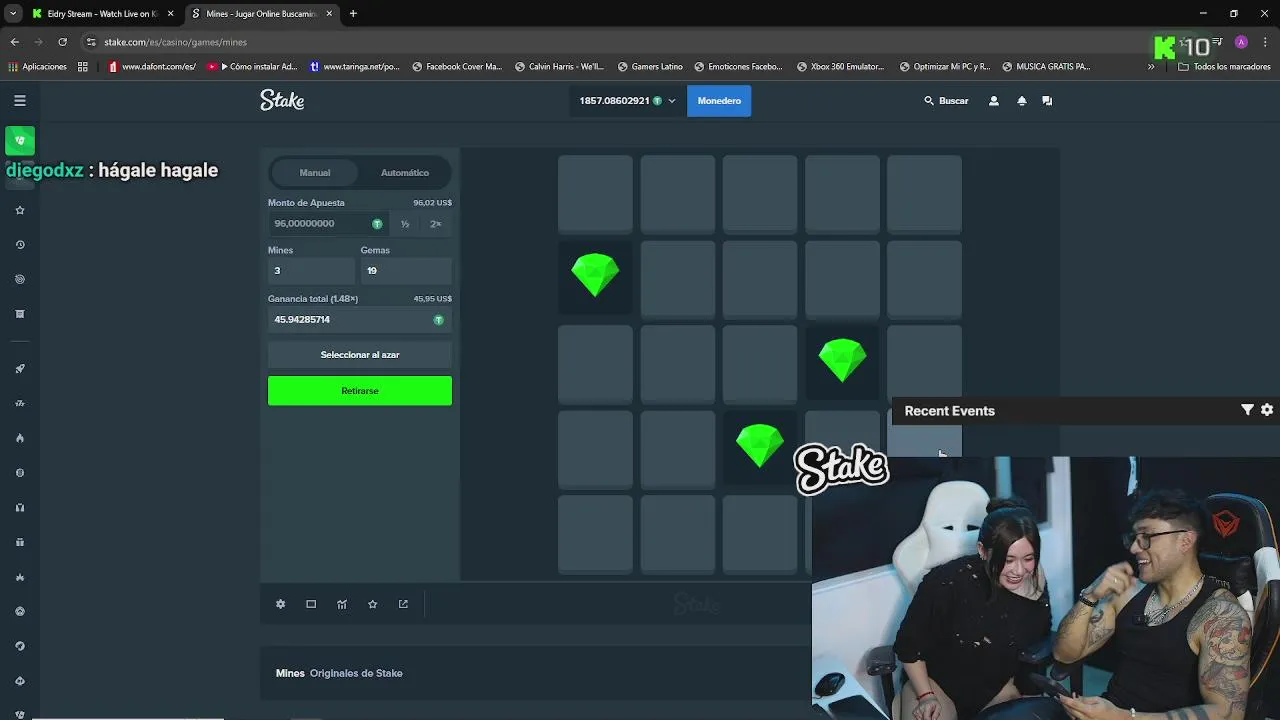Image resolution: width=1280 pixels, height=720 pixels.
Task: Reveal the top-left tile of the grid
Action: coord(595,193)
